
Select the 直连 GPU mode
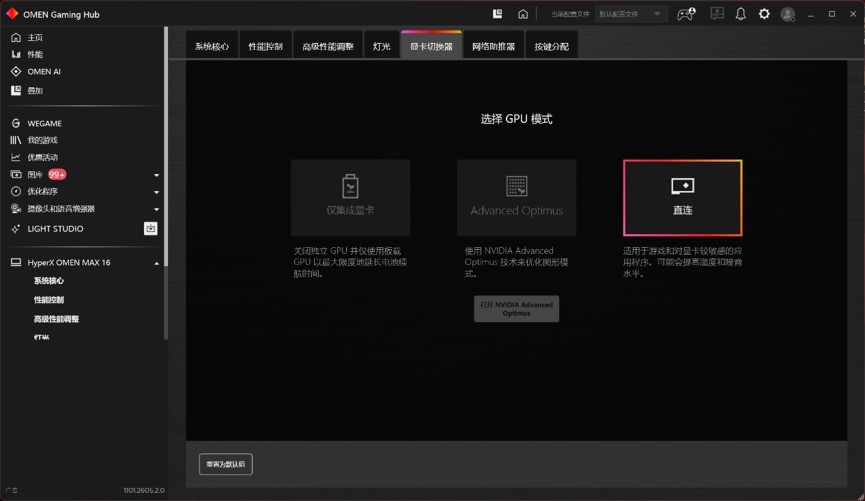pyautogui.click(x=682, y=198)
